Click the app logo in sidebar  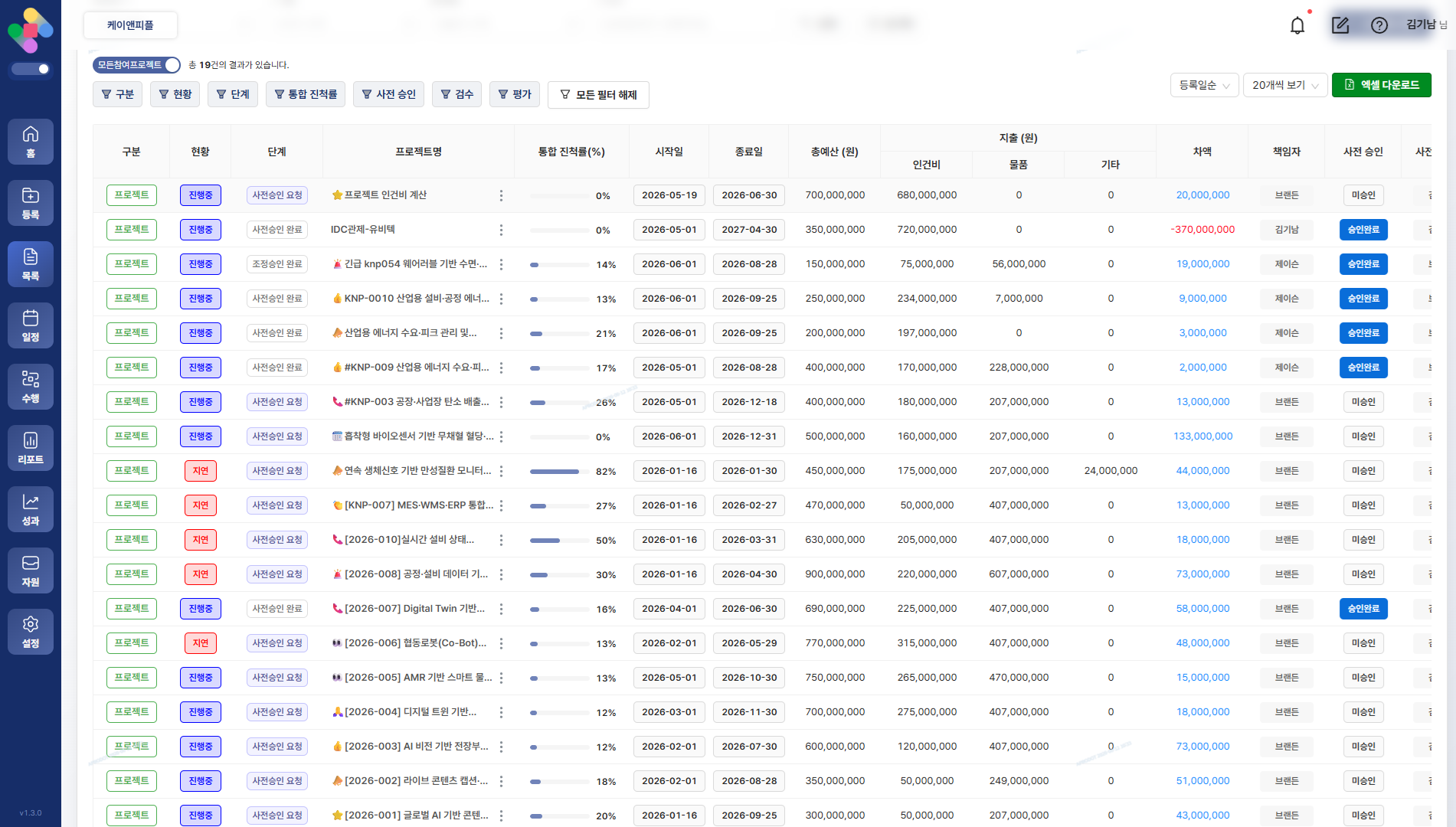pos(31,31)
